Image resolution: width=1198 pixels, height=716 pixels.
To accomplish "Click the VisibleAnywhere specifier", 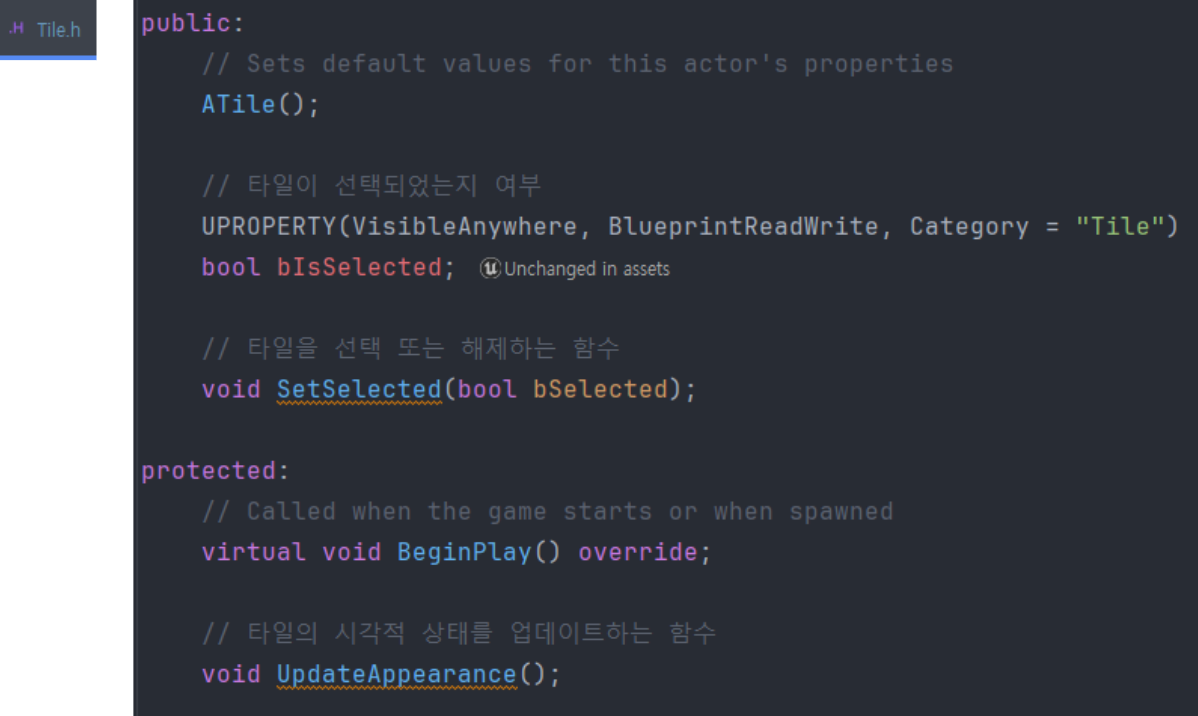I will coord(465,226).
